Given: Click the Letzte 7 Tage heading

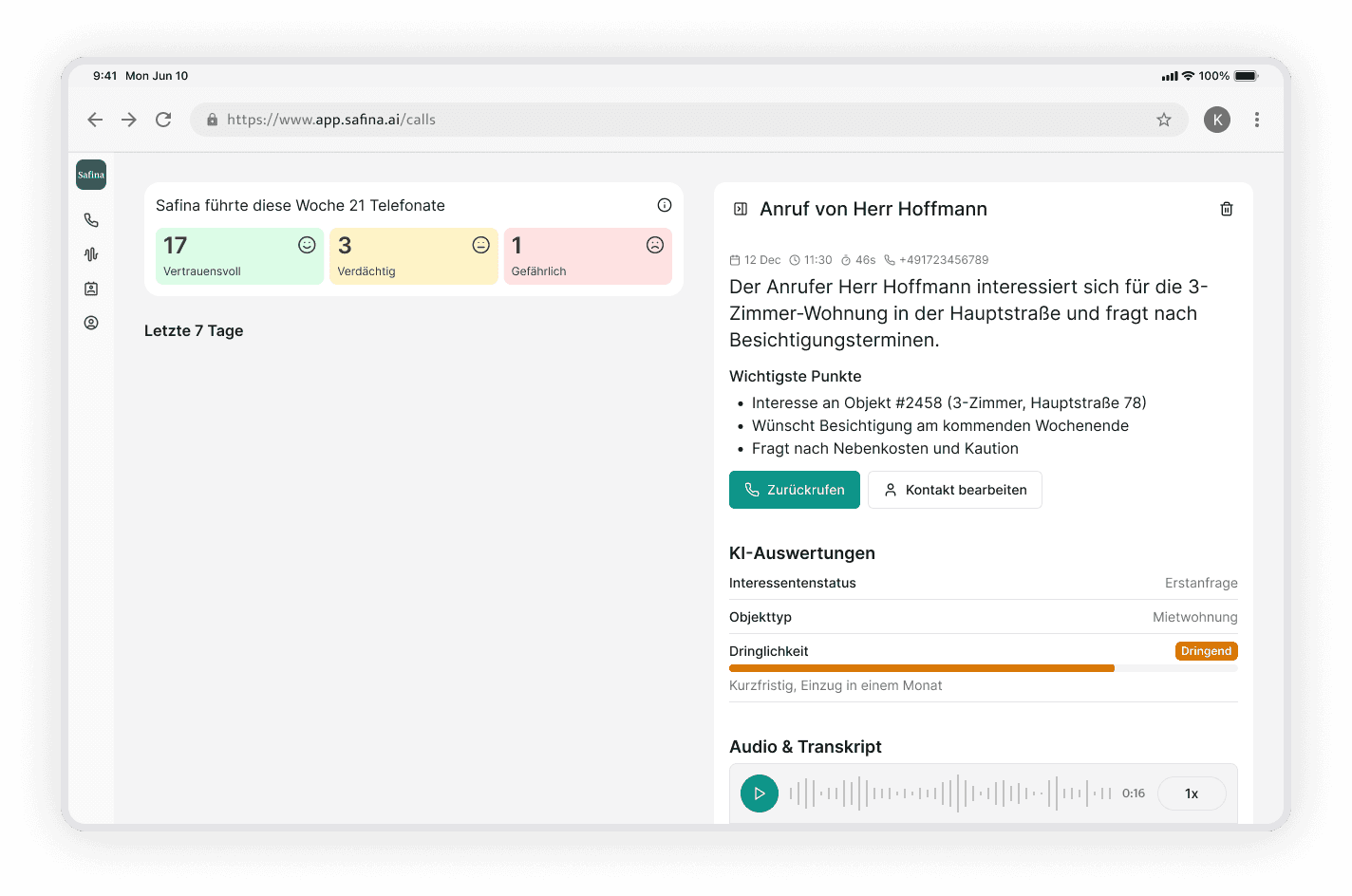Looking at the screenshot, I should 194,330.
